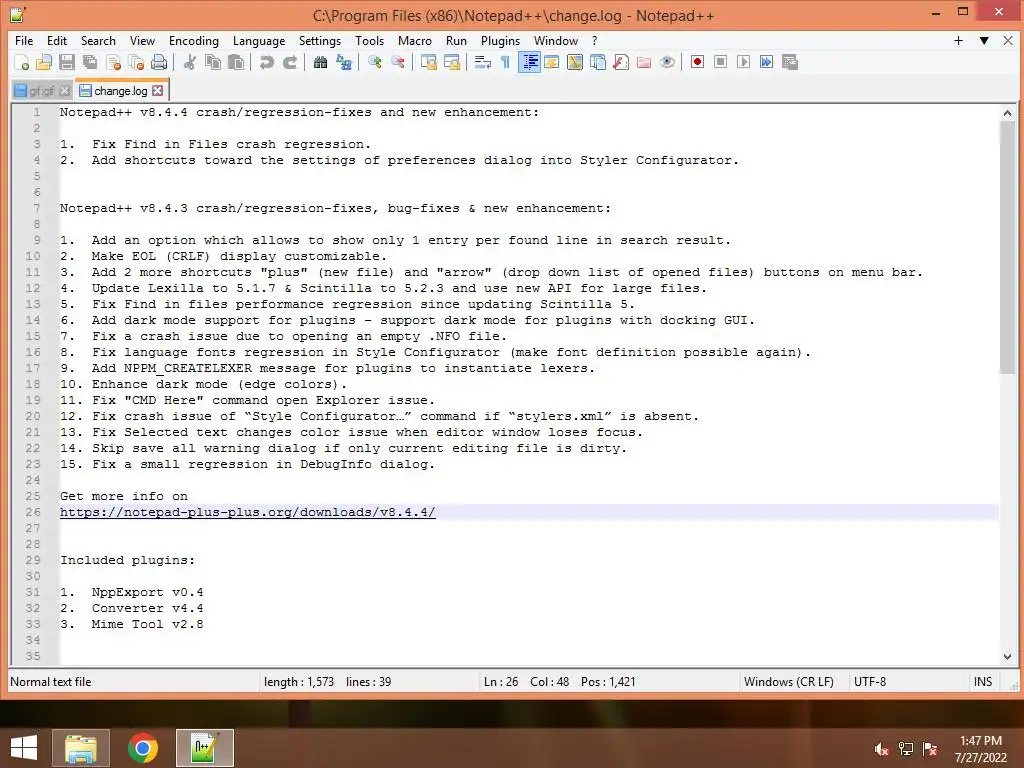Open Find with the binoculars icon
This screenshot has height=768, width=1024.
[x=320, y=62]
